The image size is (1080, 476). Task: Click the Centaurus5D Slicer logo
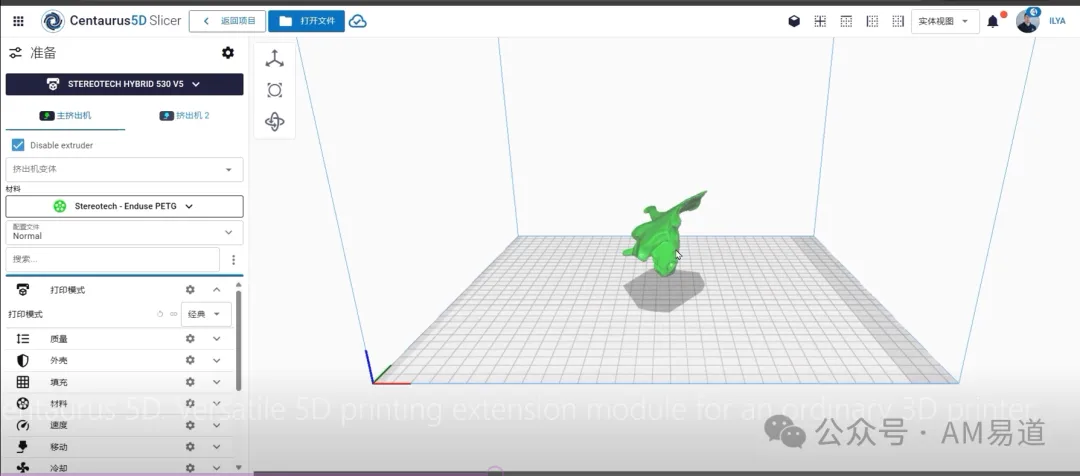pyautogui.click(x=111, y=21)
